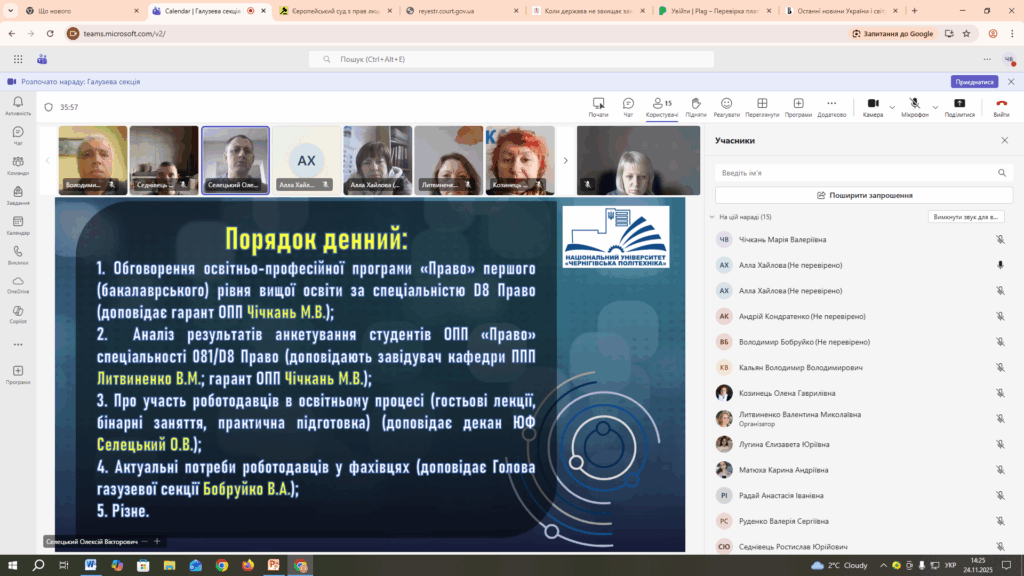Open the Переглянути view options

pyautogui.click(x=762, y=104)
